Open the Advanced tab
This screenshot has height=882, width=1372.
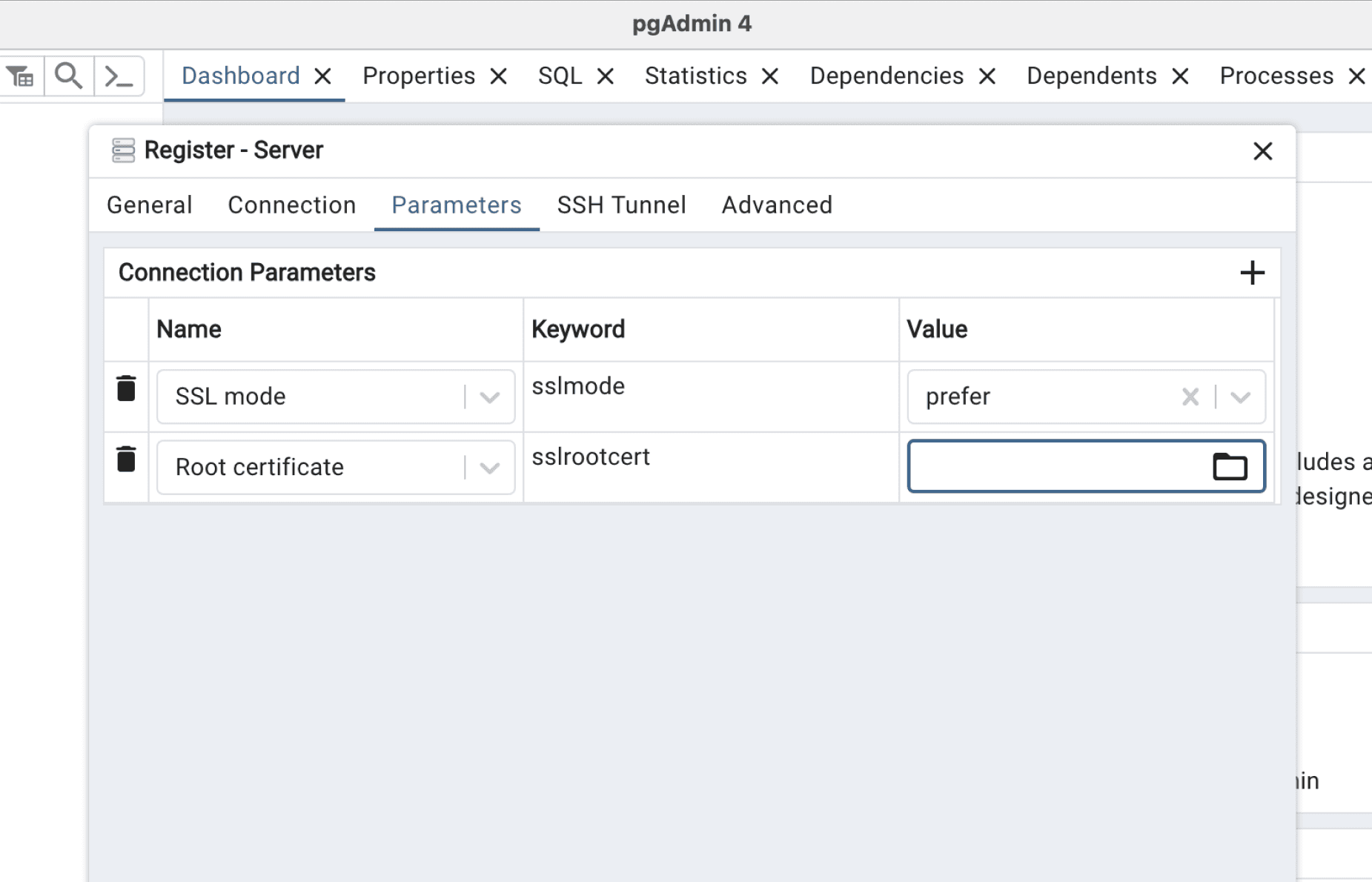coord(778,205)
